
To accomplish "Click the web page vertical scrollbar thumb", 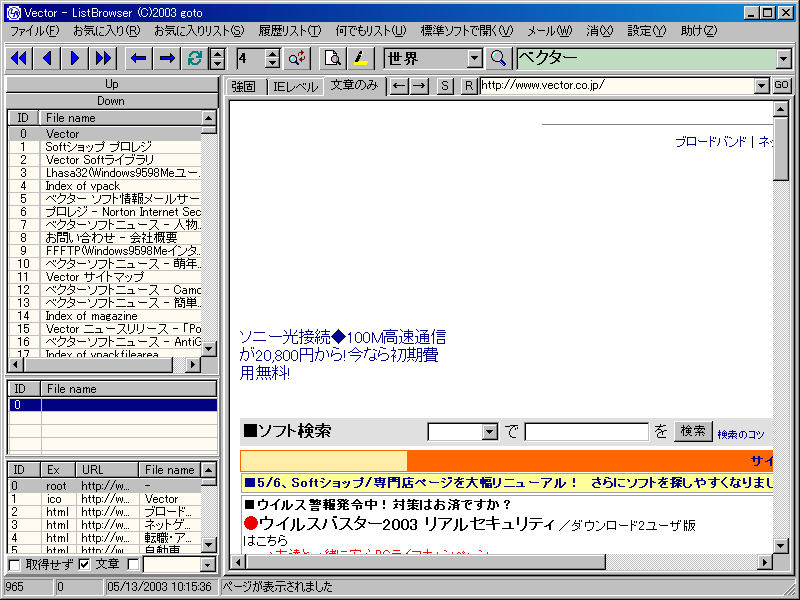I will pos(781,149).
